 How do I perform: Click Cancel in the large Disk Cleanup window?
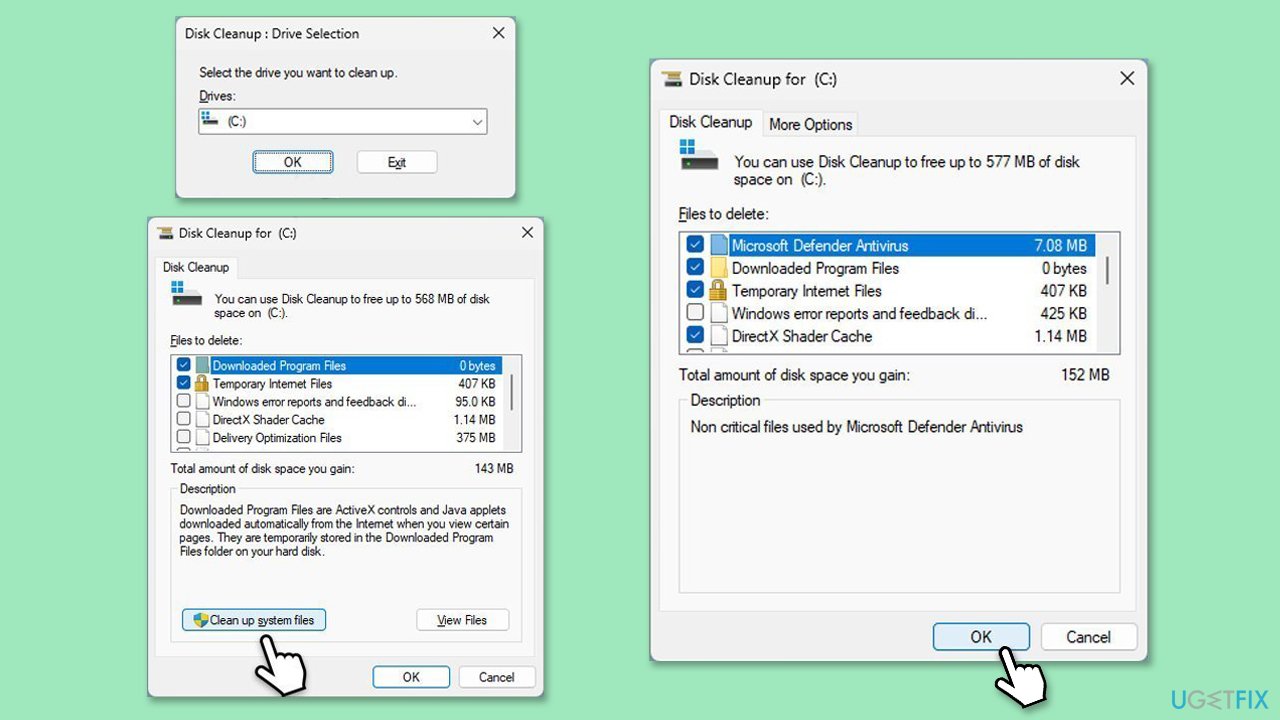pos(1088,637)
